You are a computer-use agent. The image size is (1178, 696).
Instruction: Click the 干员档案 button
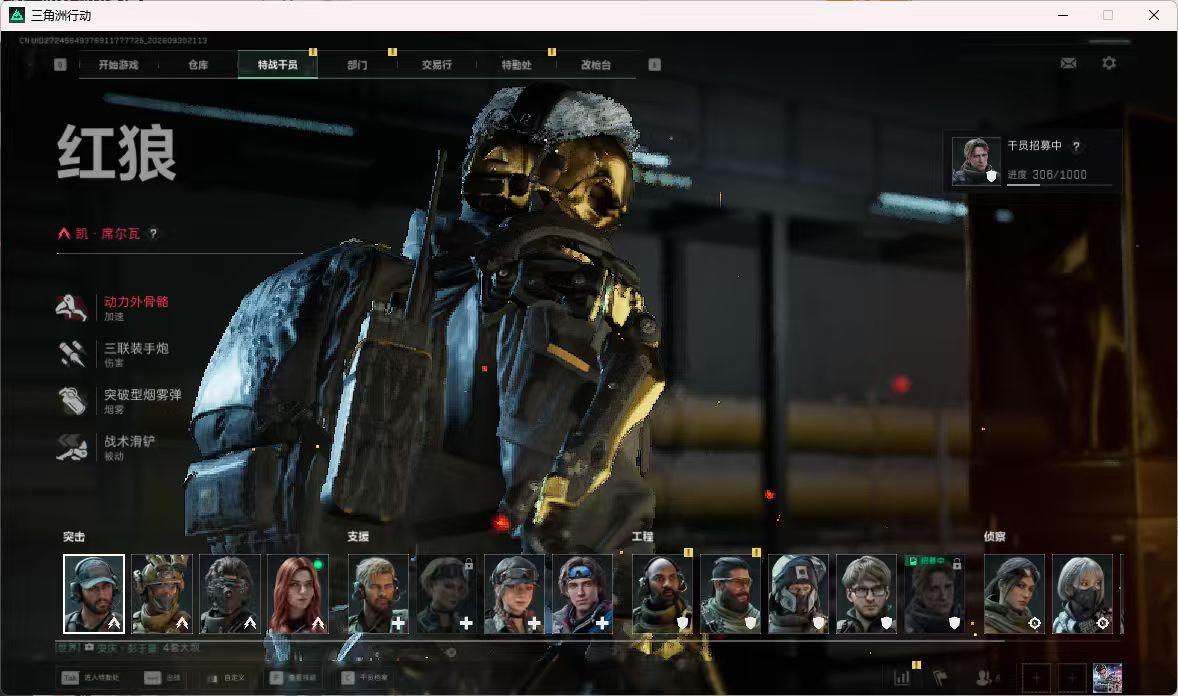tap(365, 677)
